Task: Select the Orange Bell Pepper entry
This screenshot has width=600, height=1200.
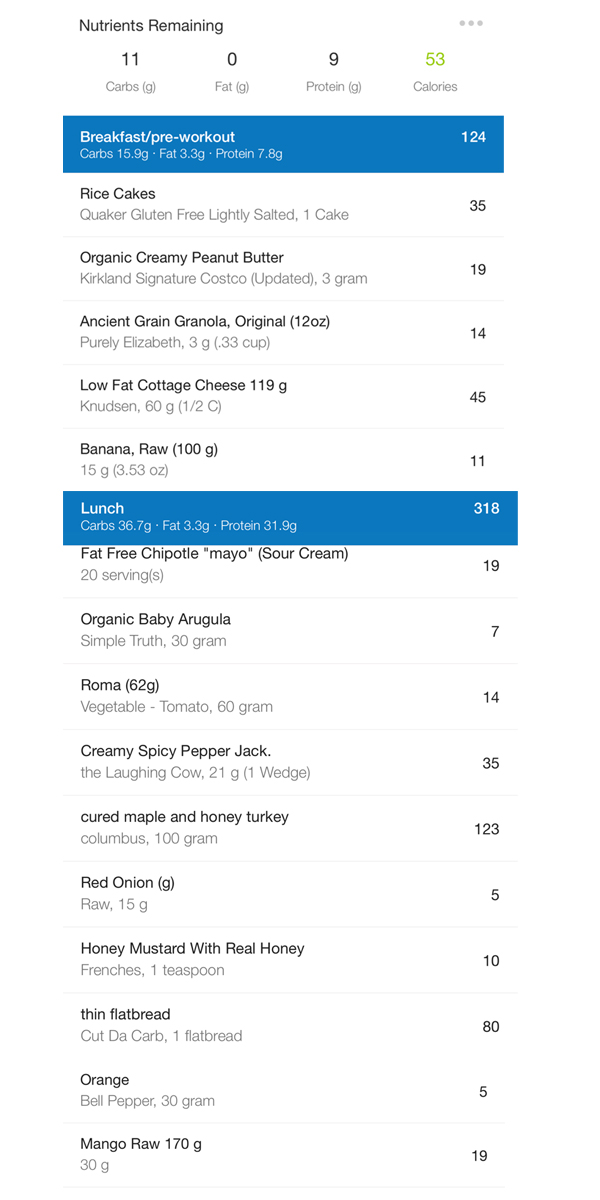Action: [x=290, y=1091]
